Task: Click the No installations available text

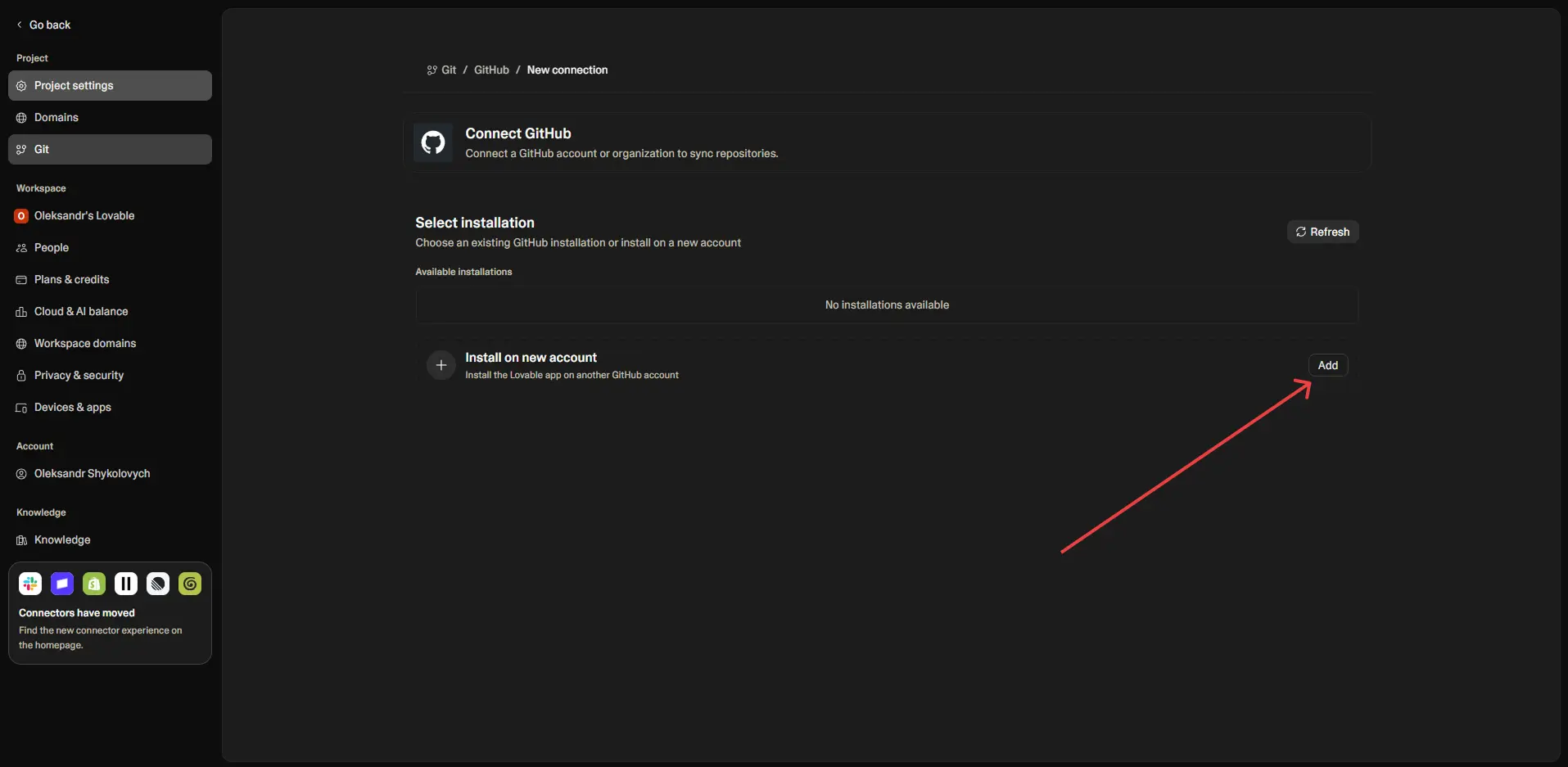Action: click(x=887, y=305)
